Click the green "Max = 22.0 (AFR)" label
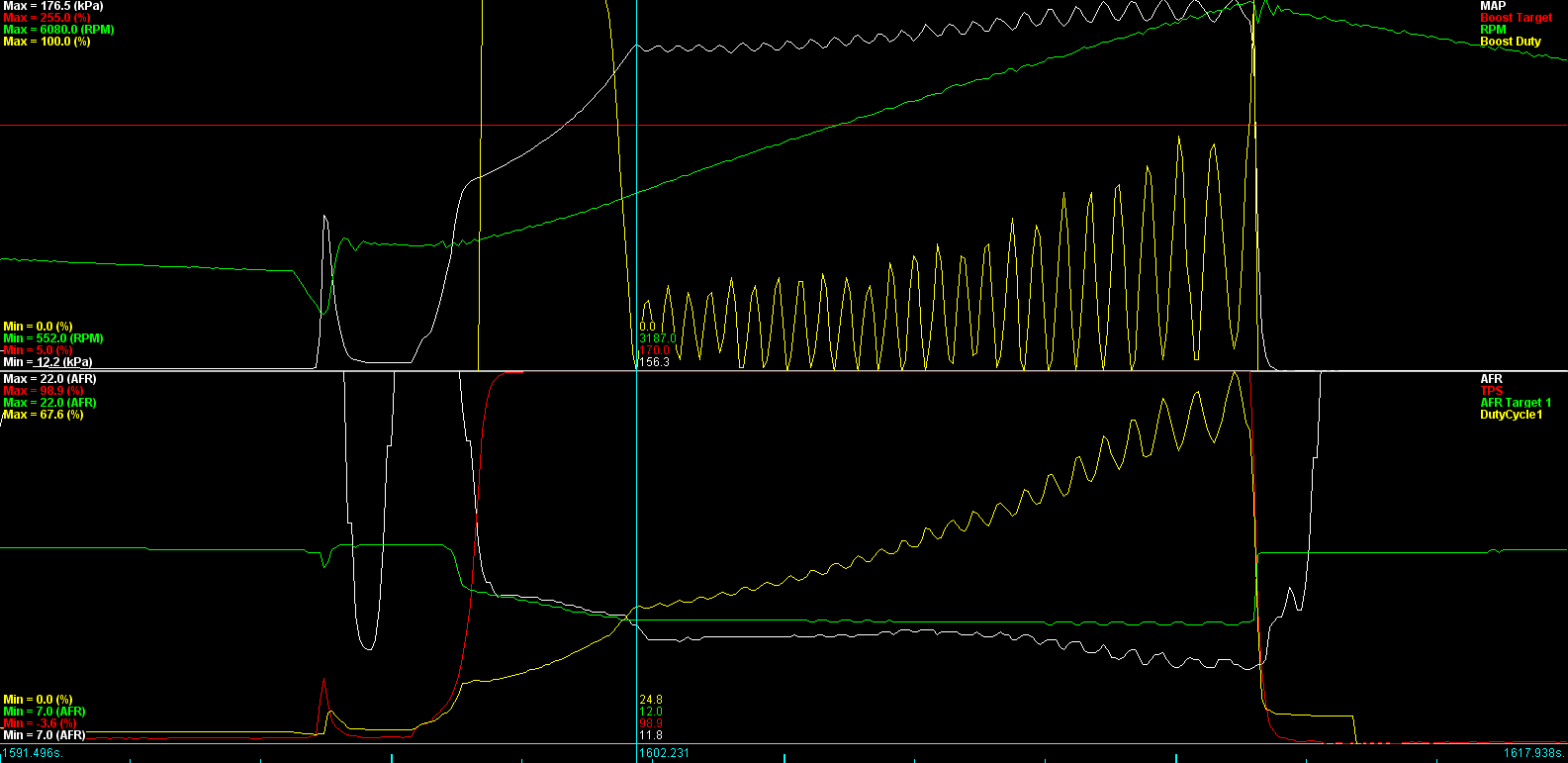The width and height of the screenshot is (1568, 763). [x=50, y=403]
